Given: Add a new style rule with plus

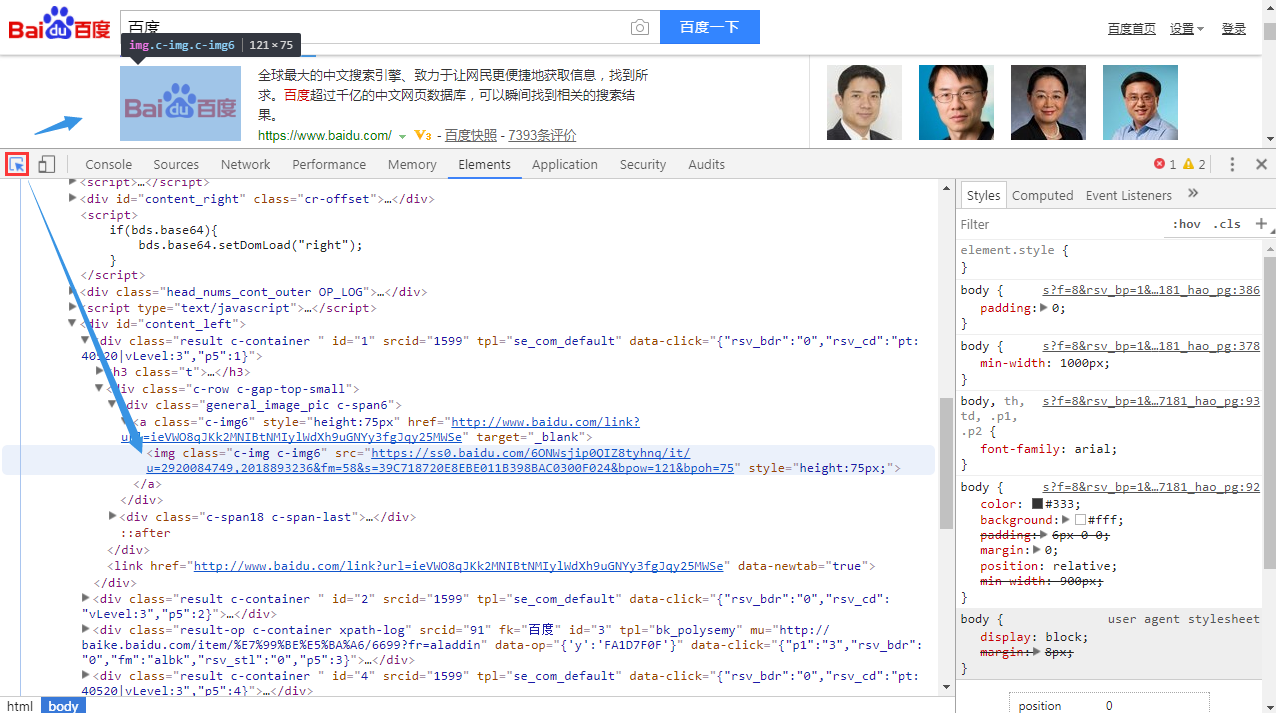Looking at the screenshot, I should point(1261,224).
